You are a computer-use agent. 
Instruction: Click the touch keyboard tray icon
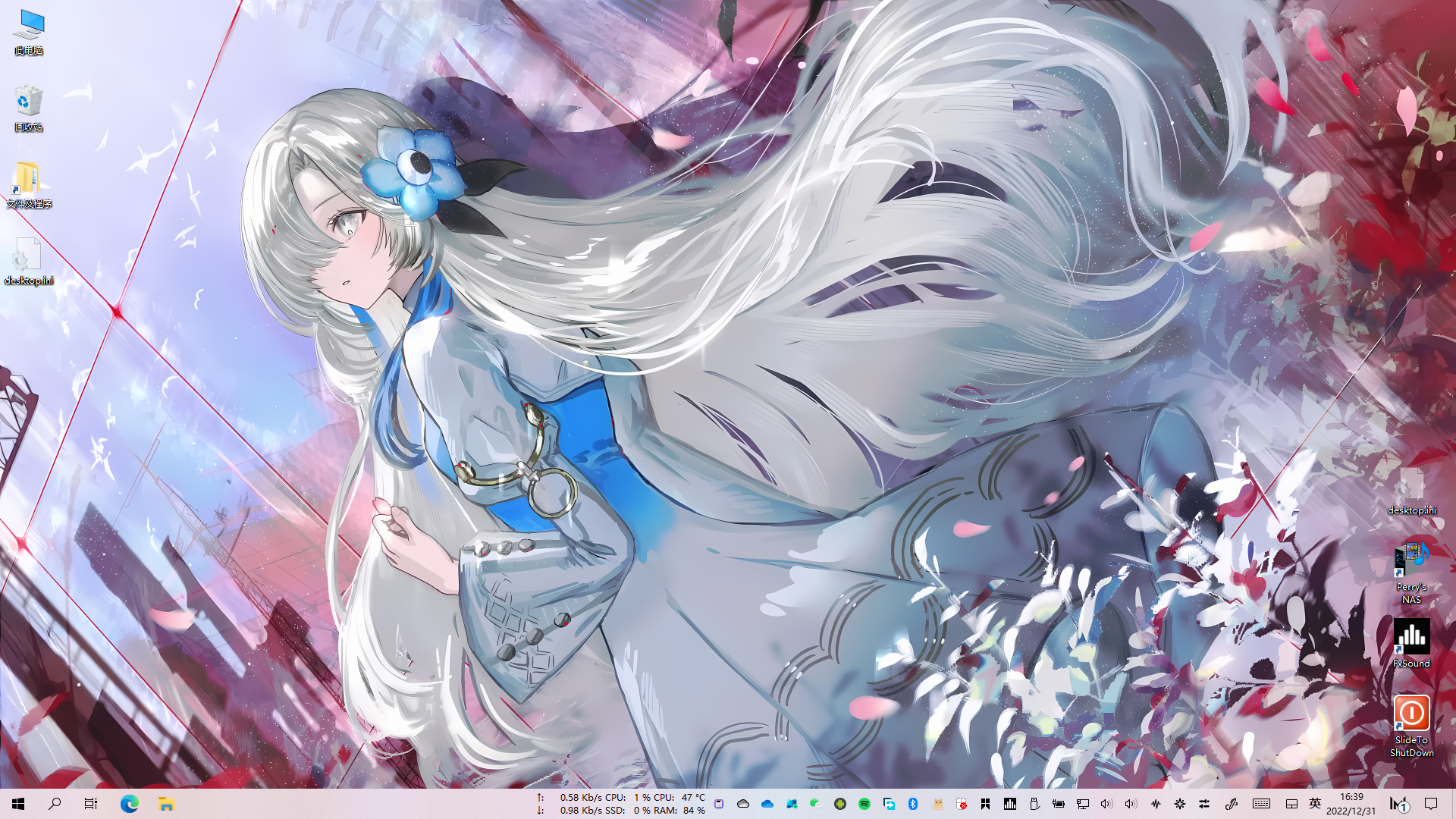tap(1262, 804)
